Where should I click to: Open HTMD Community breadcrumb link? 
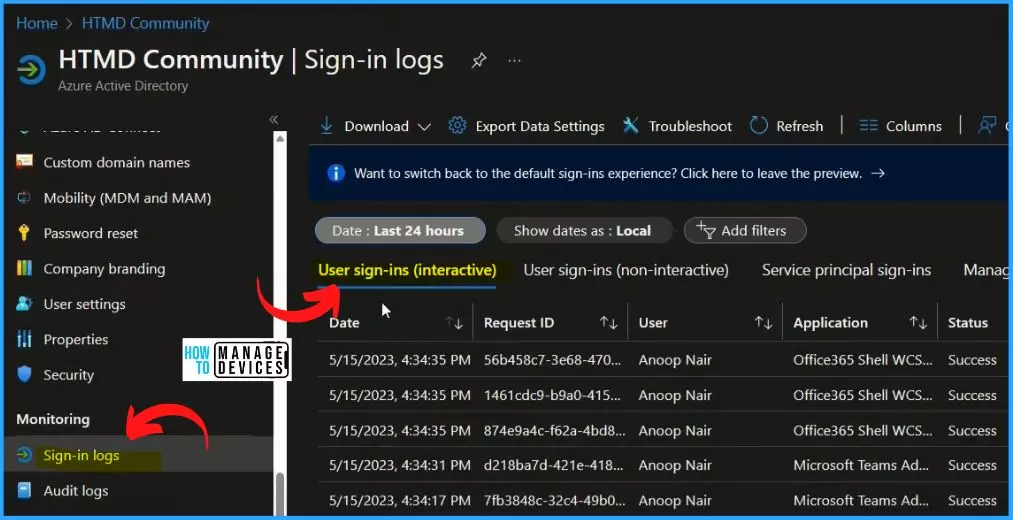point(145,23)
